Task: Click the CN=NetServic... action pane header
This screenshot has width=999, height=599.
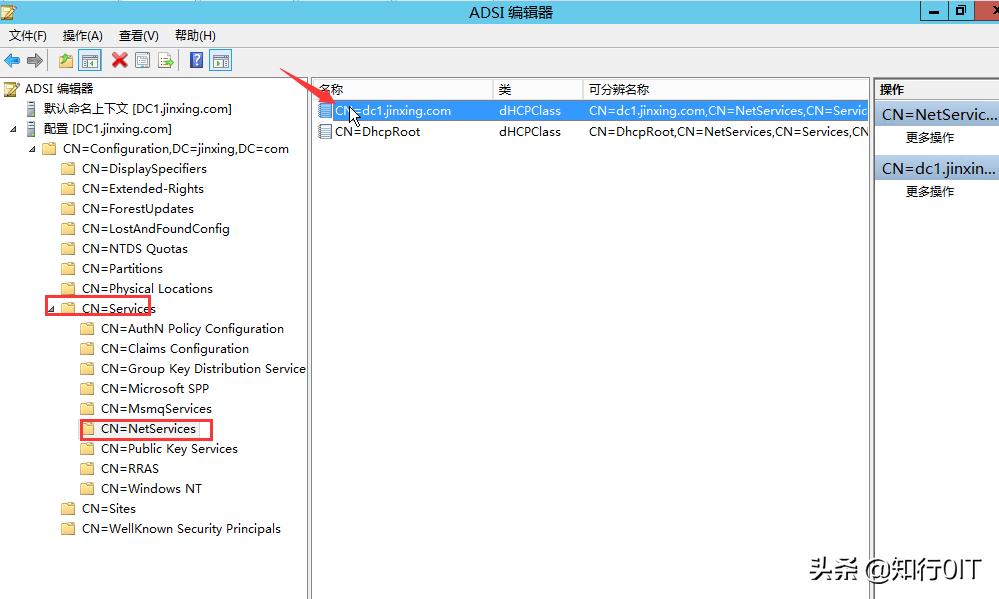Action: [937, 115]
